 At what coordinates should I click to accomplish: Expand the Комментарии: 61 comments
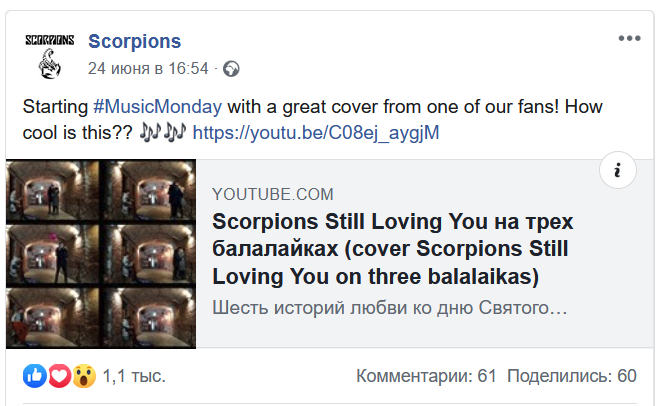(x=426, y=376)
